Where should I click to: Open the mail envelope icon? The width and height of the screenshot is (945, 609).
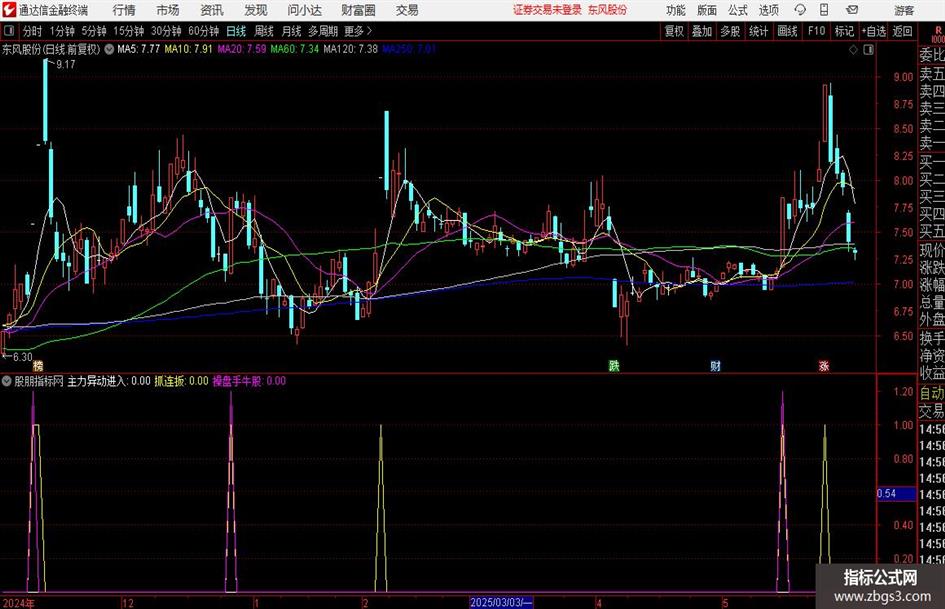click(x=852, y=10)
